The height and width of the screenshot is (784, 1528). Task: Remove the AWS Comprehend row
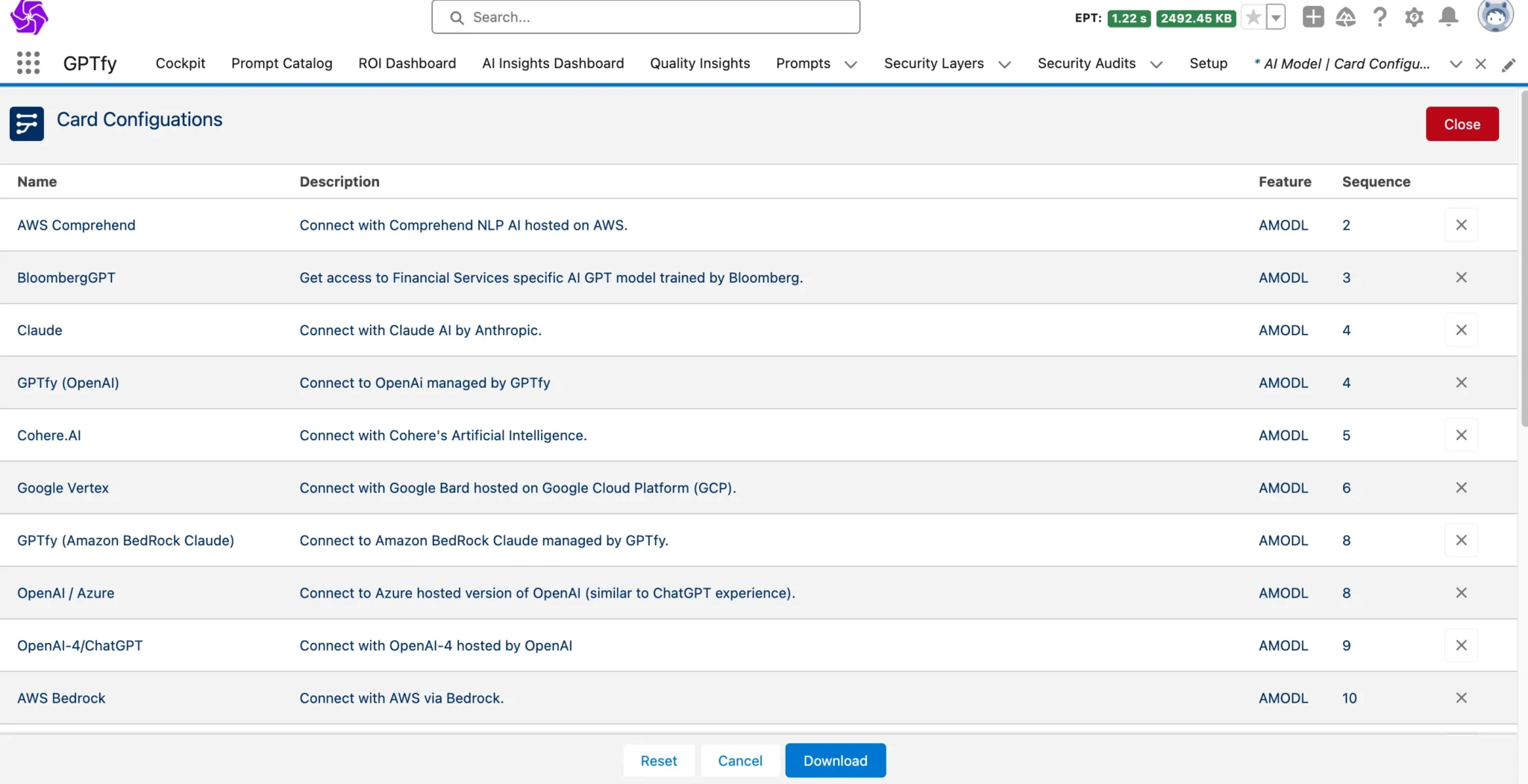pyautogui.click(x=1462, y=225)
